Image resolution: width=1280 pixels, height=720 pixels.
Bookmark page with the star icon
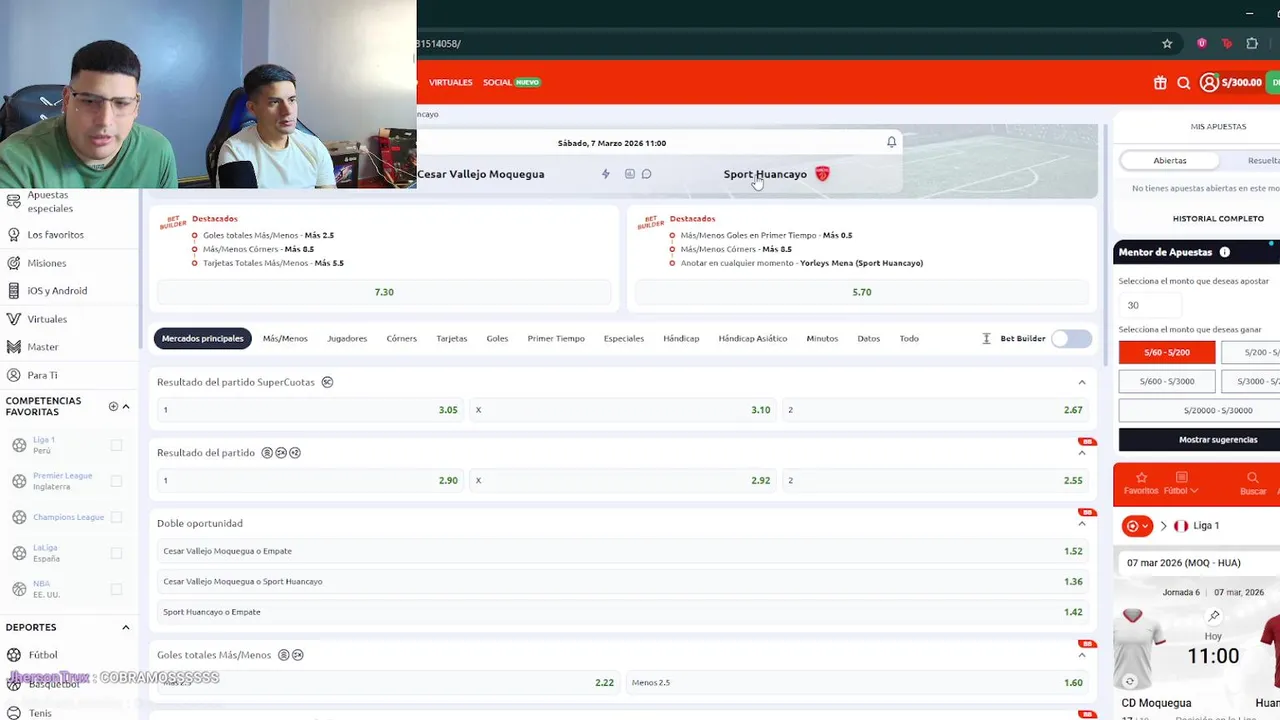(x=1167, y=43)
